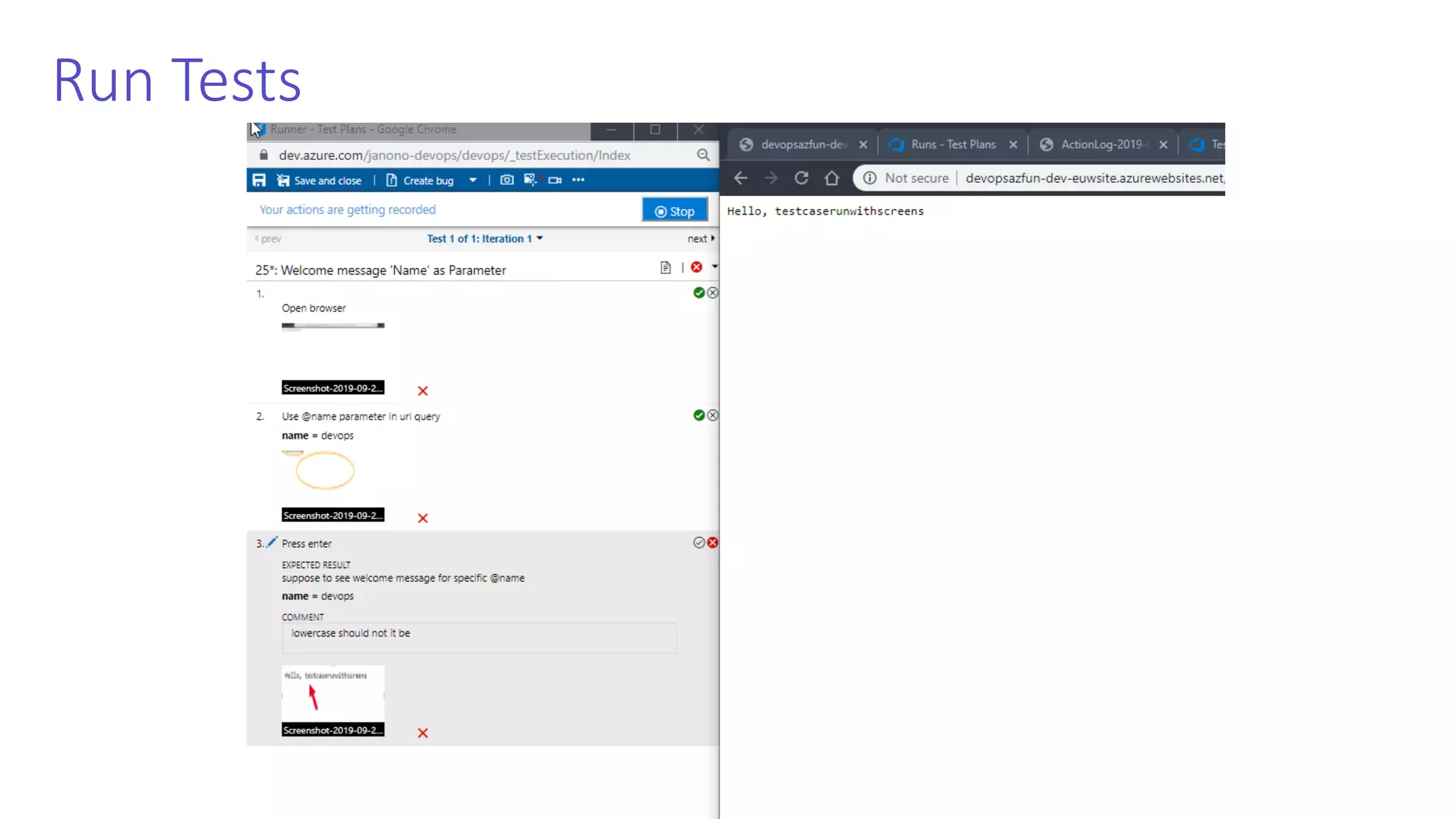Click the capture user actions icon
The height and width of the screenshot is (819, 1456).
pos(530,181)
